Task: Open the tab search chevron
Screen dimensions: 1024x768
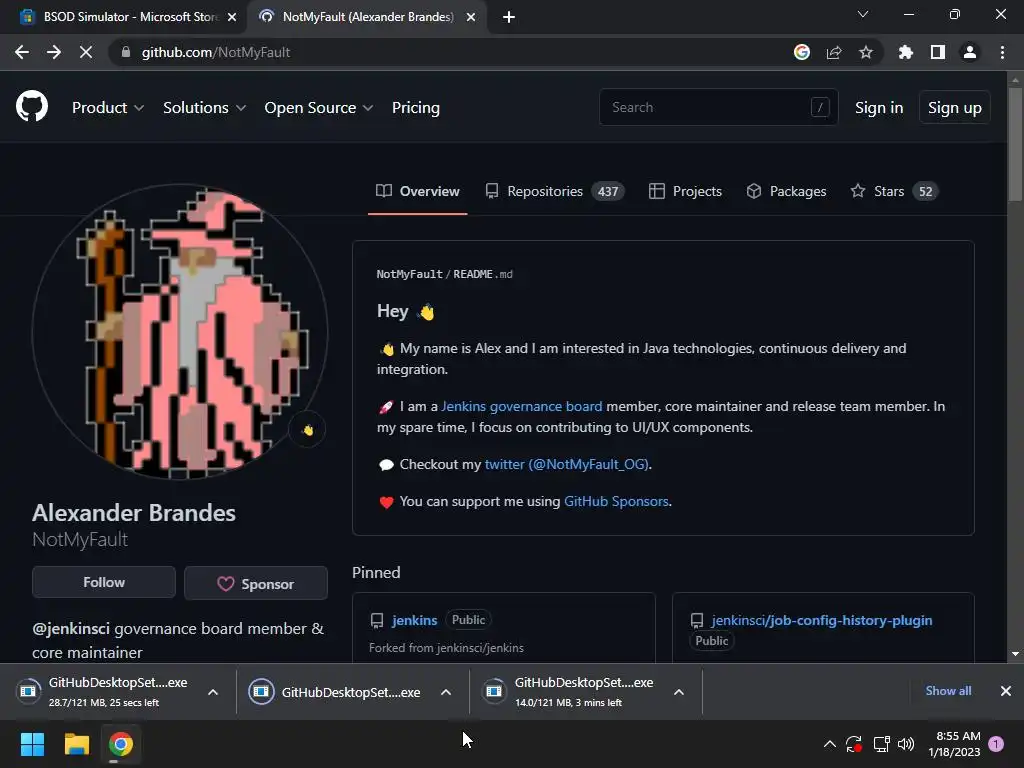Action: click(863, 14)
